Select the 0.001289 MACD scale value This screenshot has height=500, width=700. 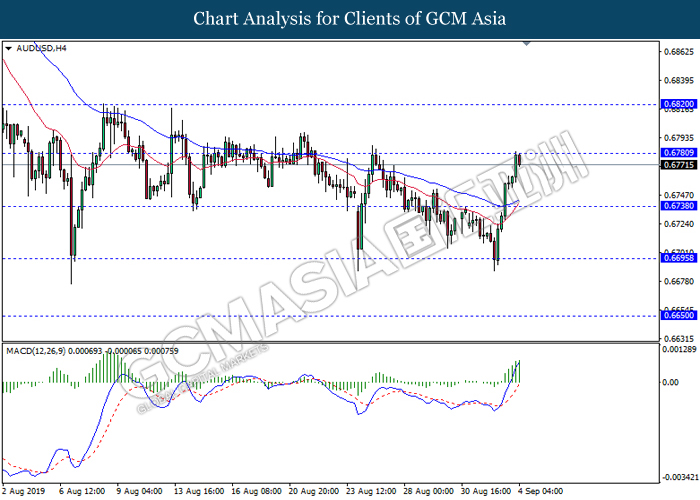point(678,350)
